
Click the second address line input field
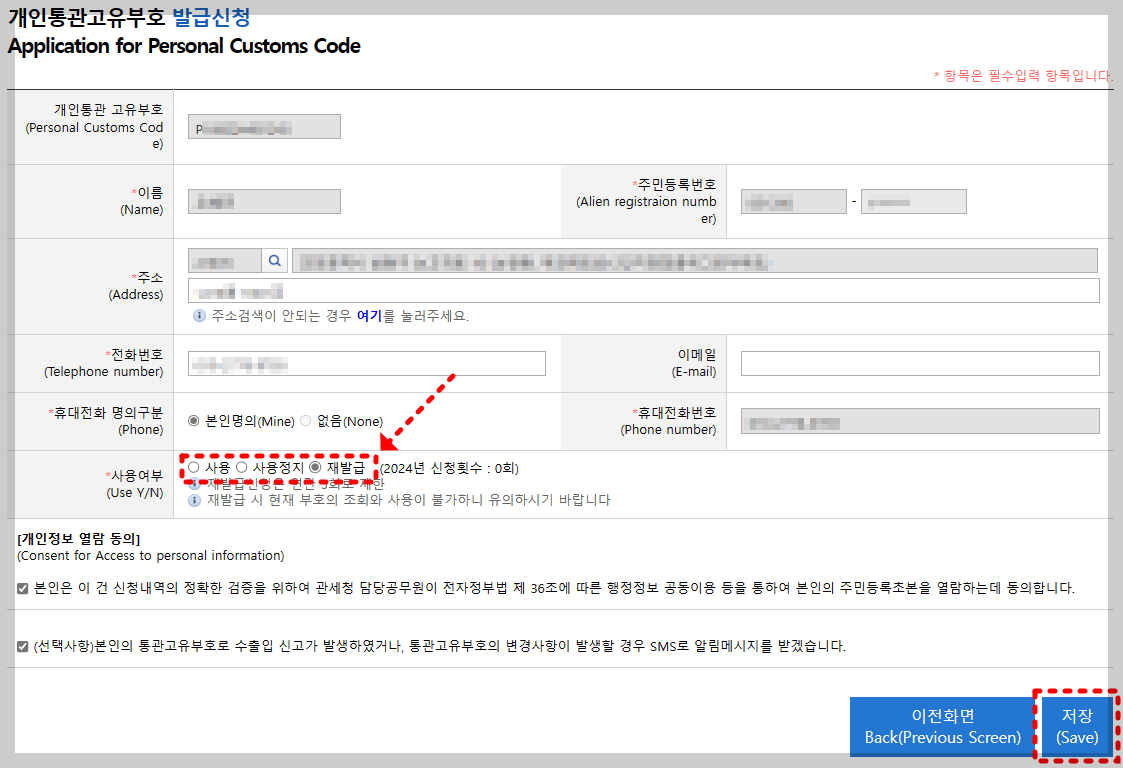(640, 291)
